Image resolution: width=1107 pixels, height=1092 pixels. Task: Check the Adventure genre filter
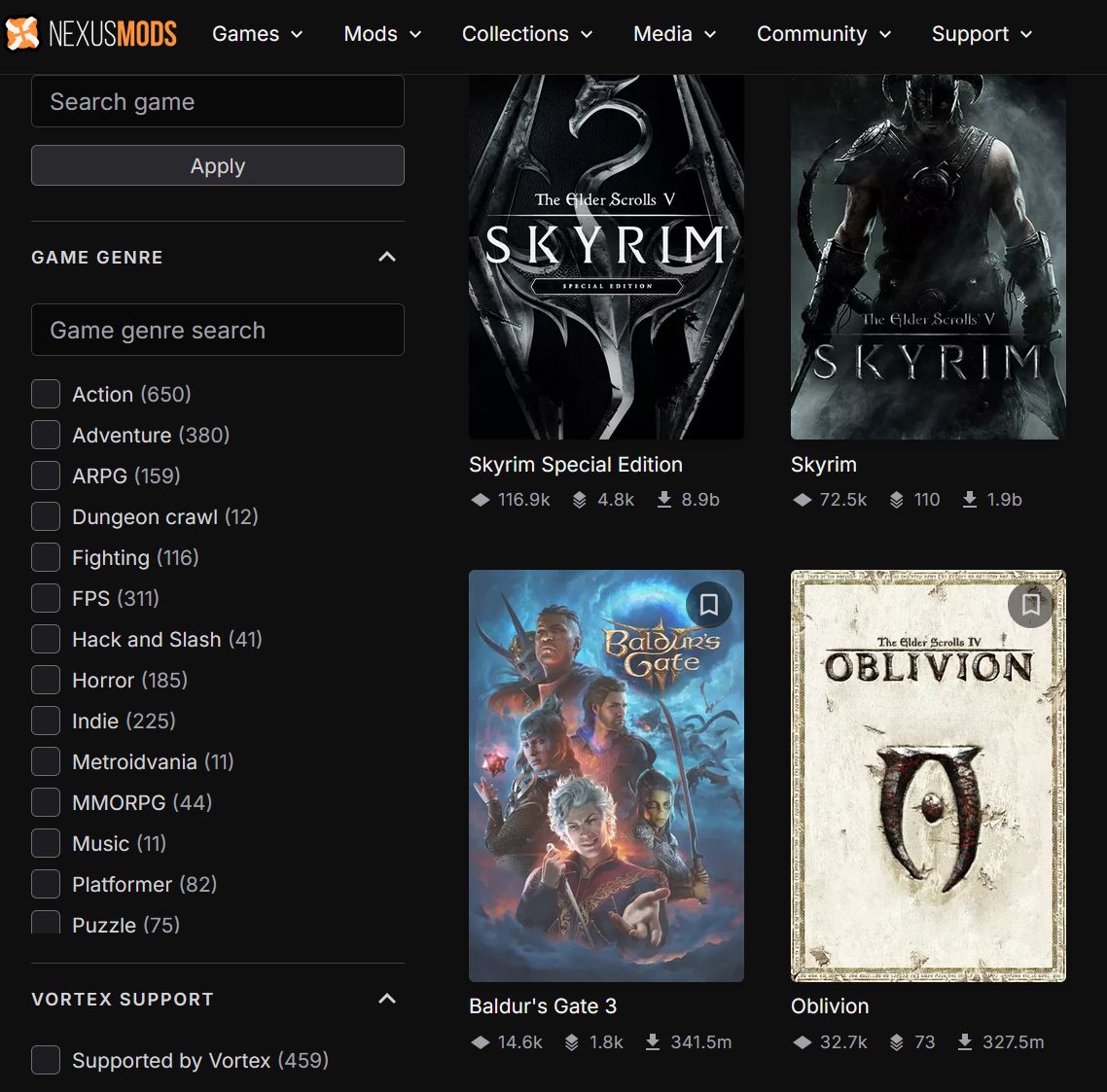(46, 435)
